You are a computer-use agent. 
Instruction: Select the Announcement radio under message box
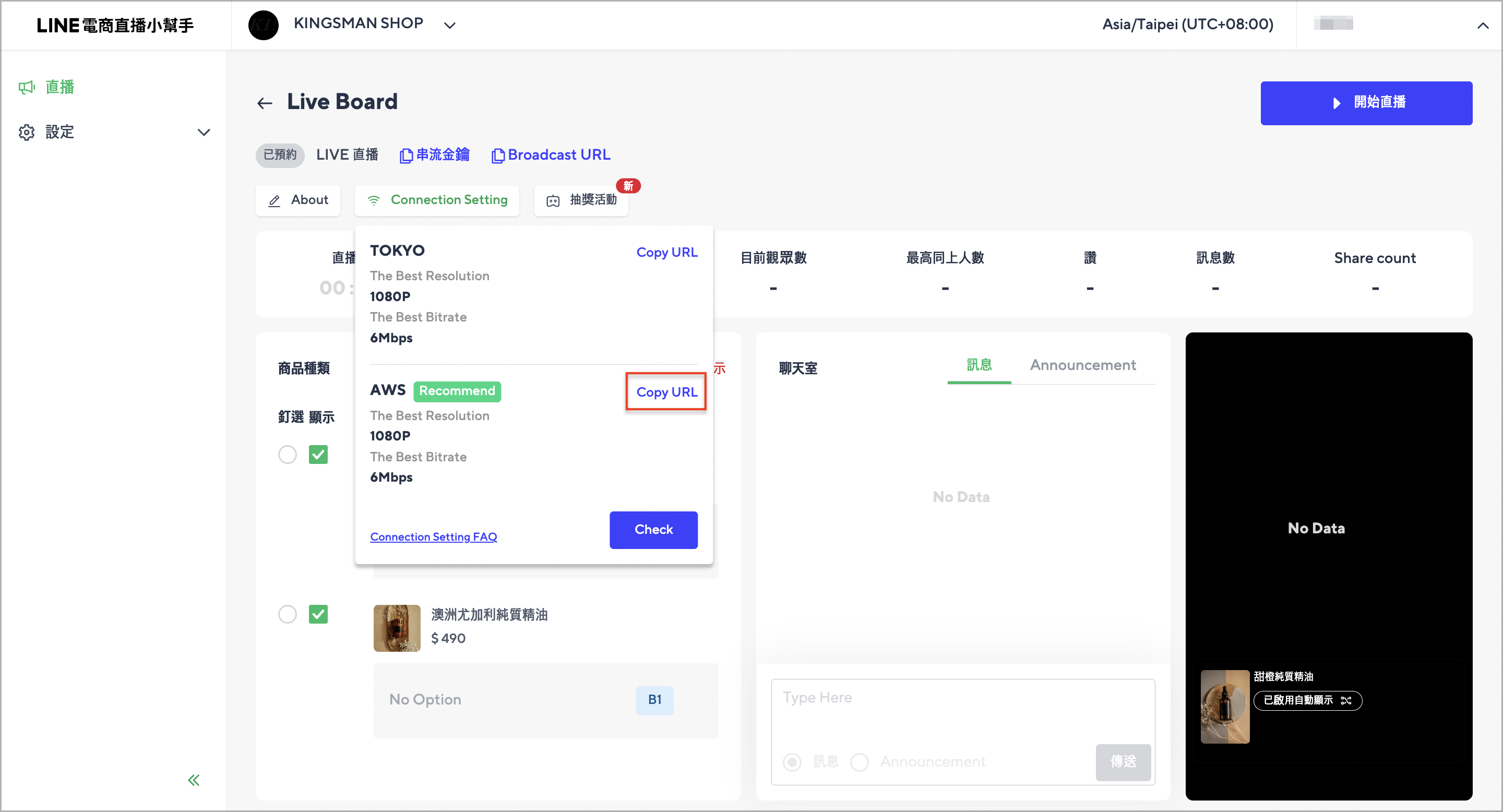pos(860,762)
